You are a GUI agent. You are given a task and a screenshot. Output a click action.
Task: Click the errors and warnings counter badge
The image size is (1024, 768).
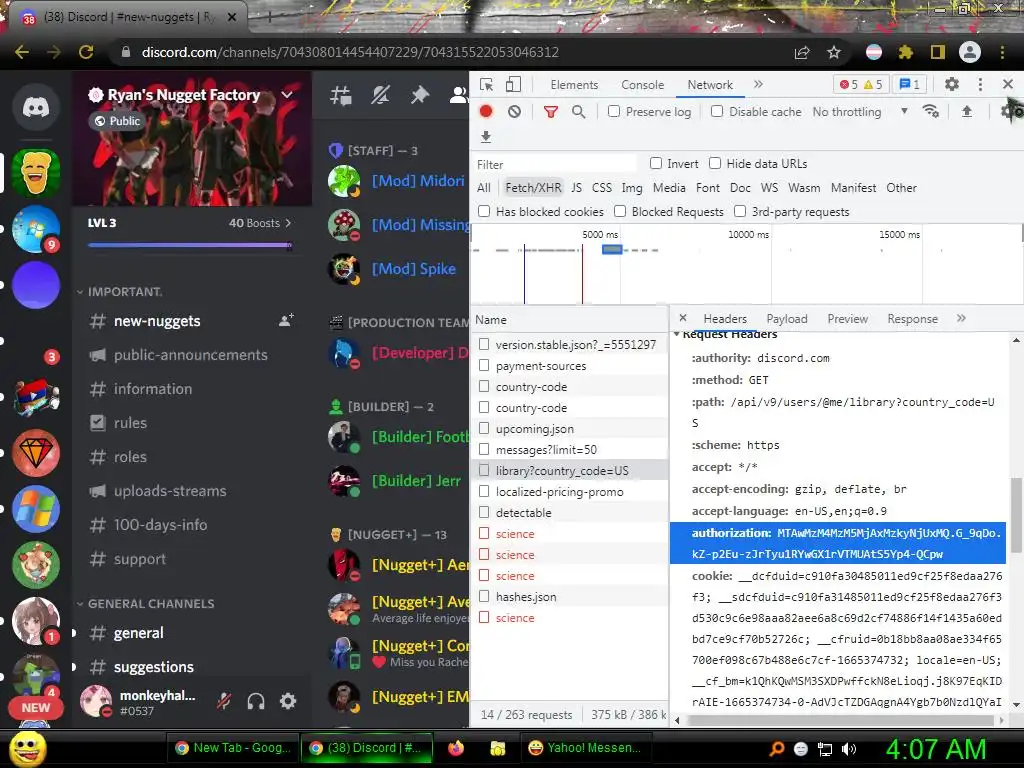click(861, 84)
